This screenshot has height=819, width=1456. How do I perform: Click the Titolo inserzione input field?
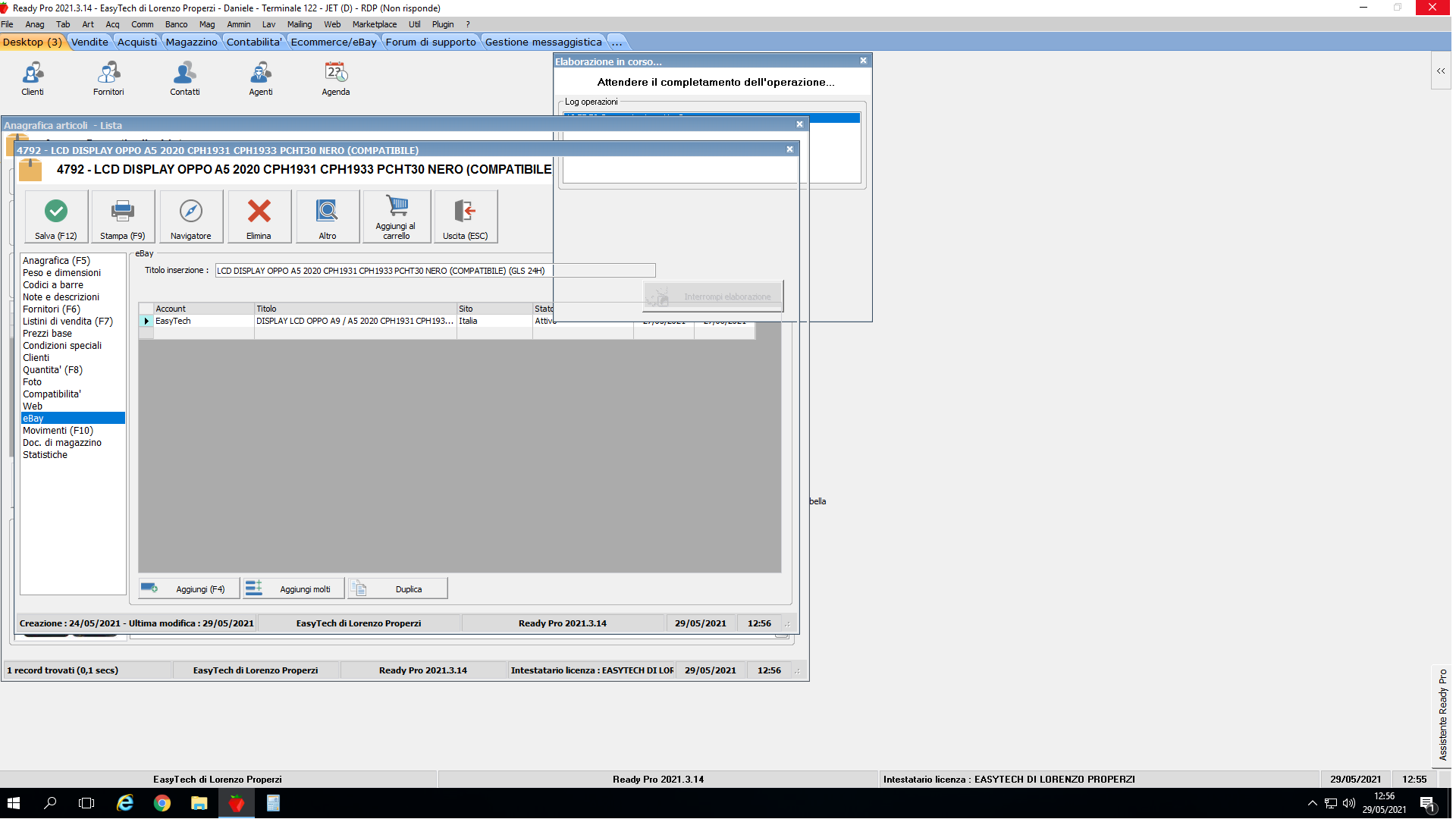(x=435, y=271)
